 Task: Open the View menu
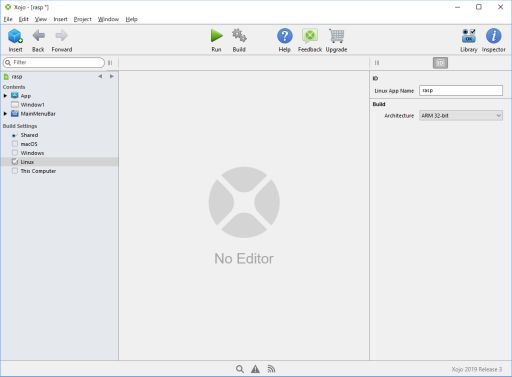tap(41, 19)
